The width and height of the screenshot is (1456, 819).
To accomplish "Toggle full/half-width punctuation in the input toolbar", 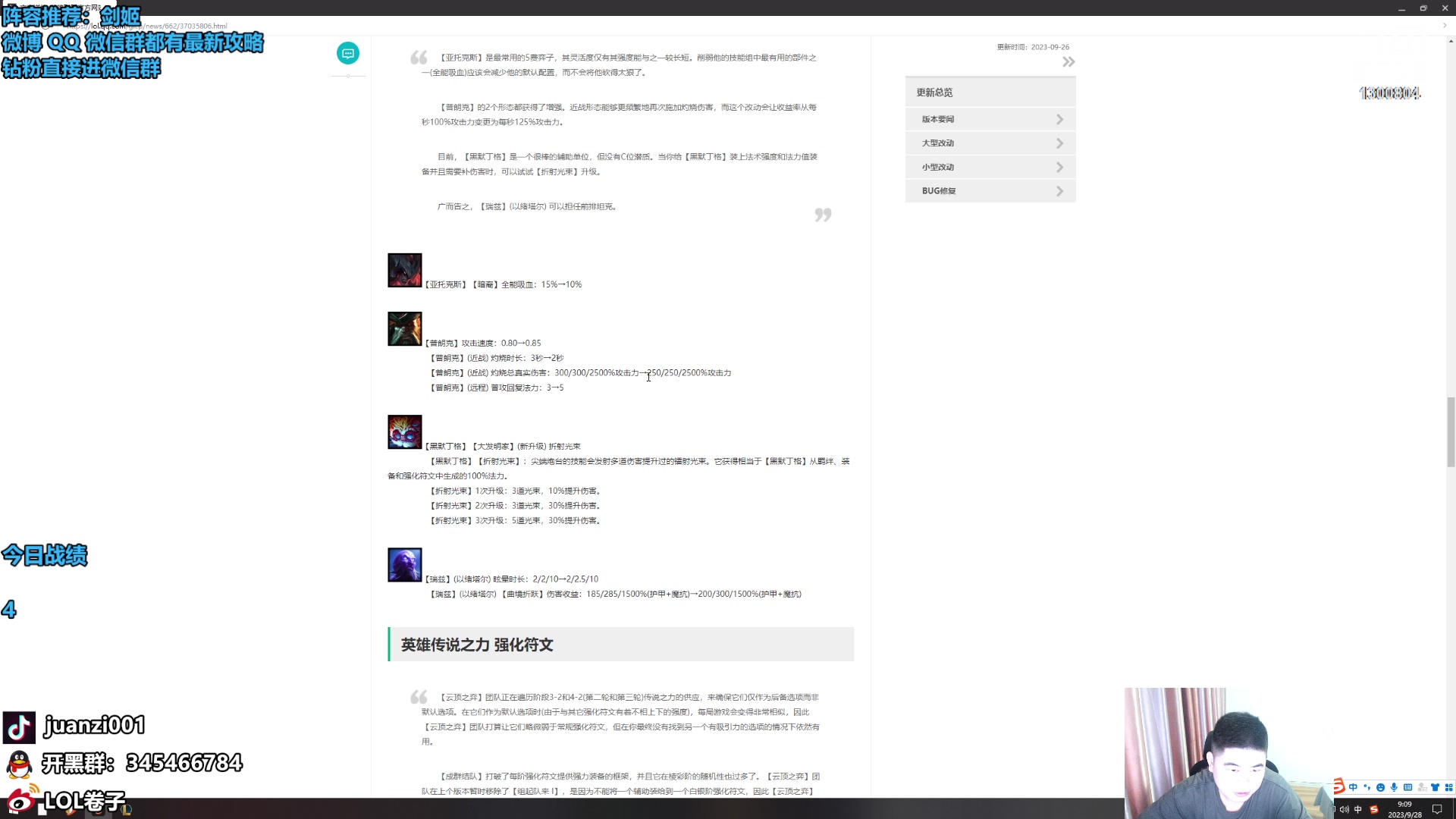I will click(x=1367, y=787).
